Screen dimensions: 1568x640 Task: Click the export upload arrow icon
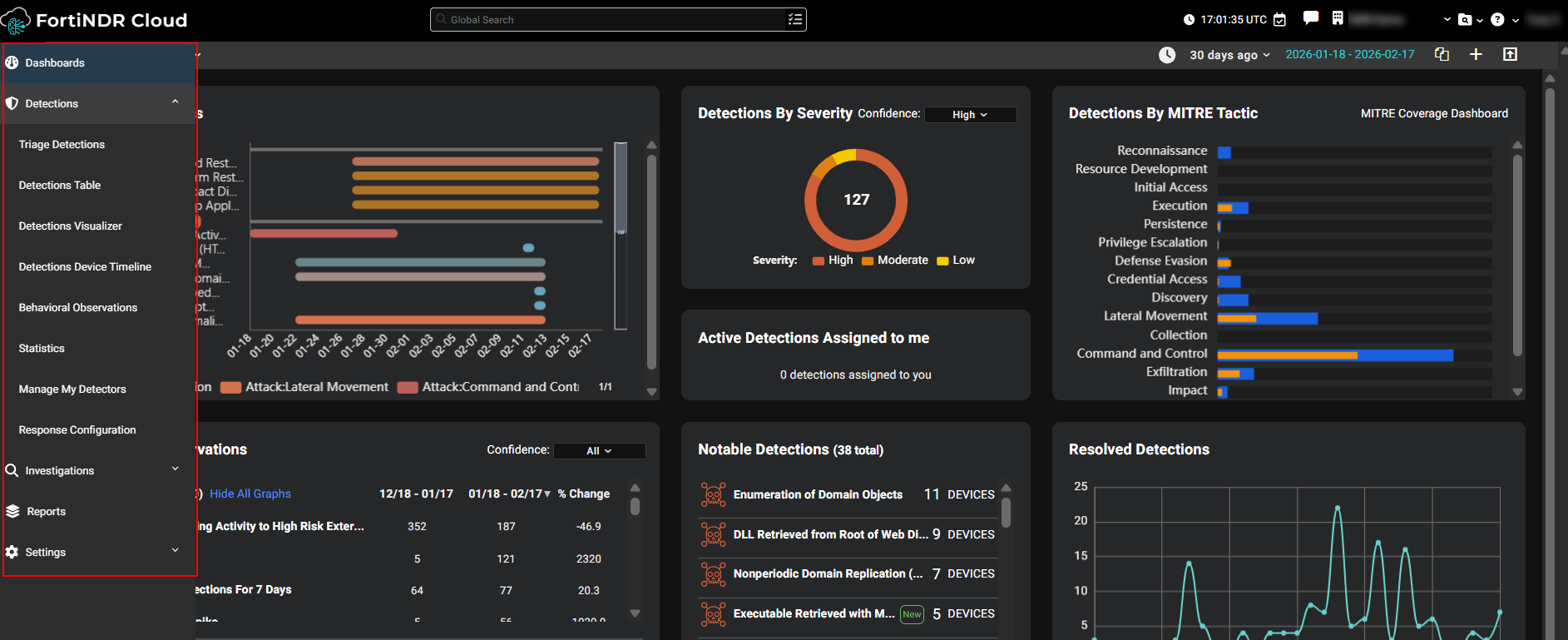1510,54
